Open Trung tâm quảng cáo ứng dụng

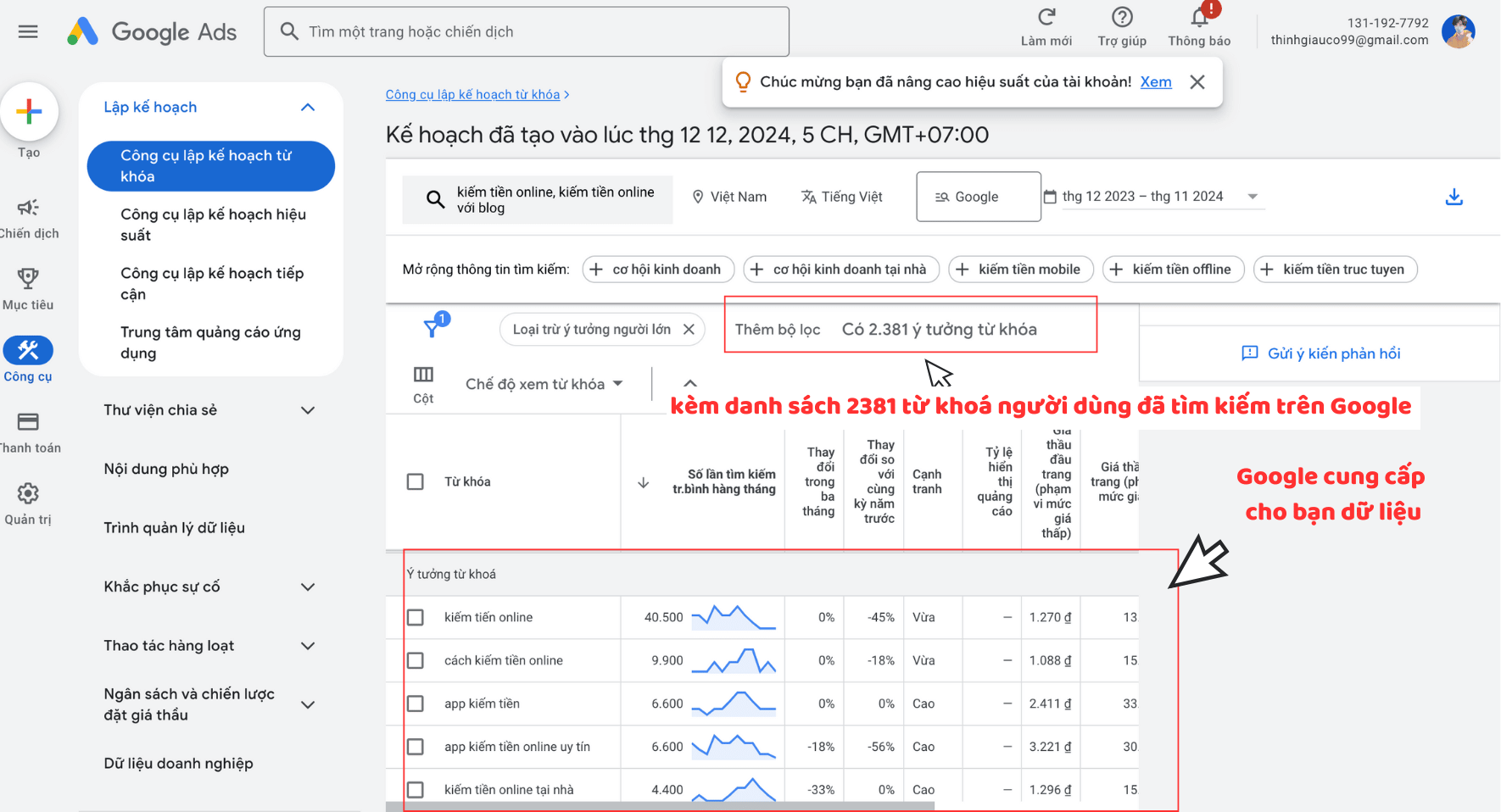210,342
